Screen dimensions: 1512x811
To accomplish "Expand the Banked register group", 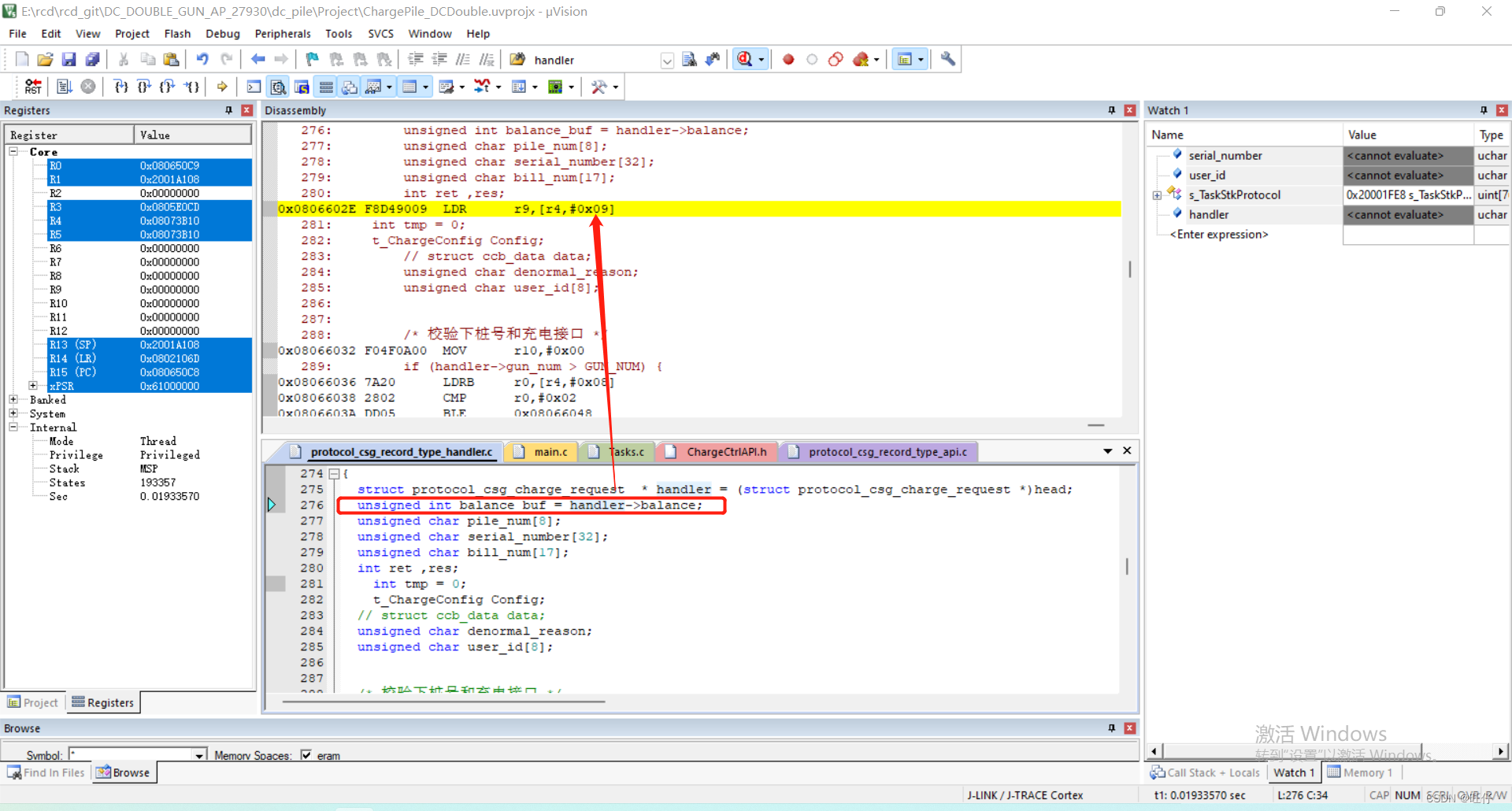I will (x=13, y=399).
